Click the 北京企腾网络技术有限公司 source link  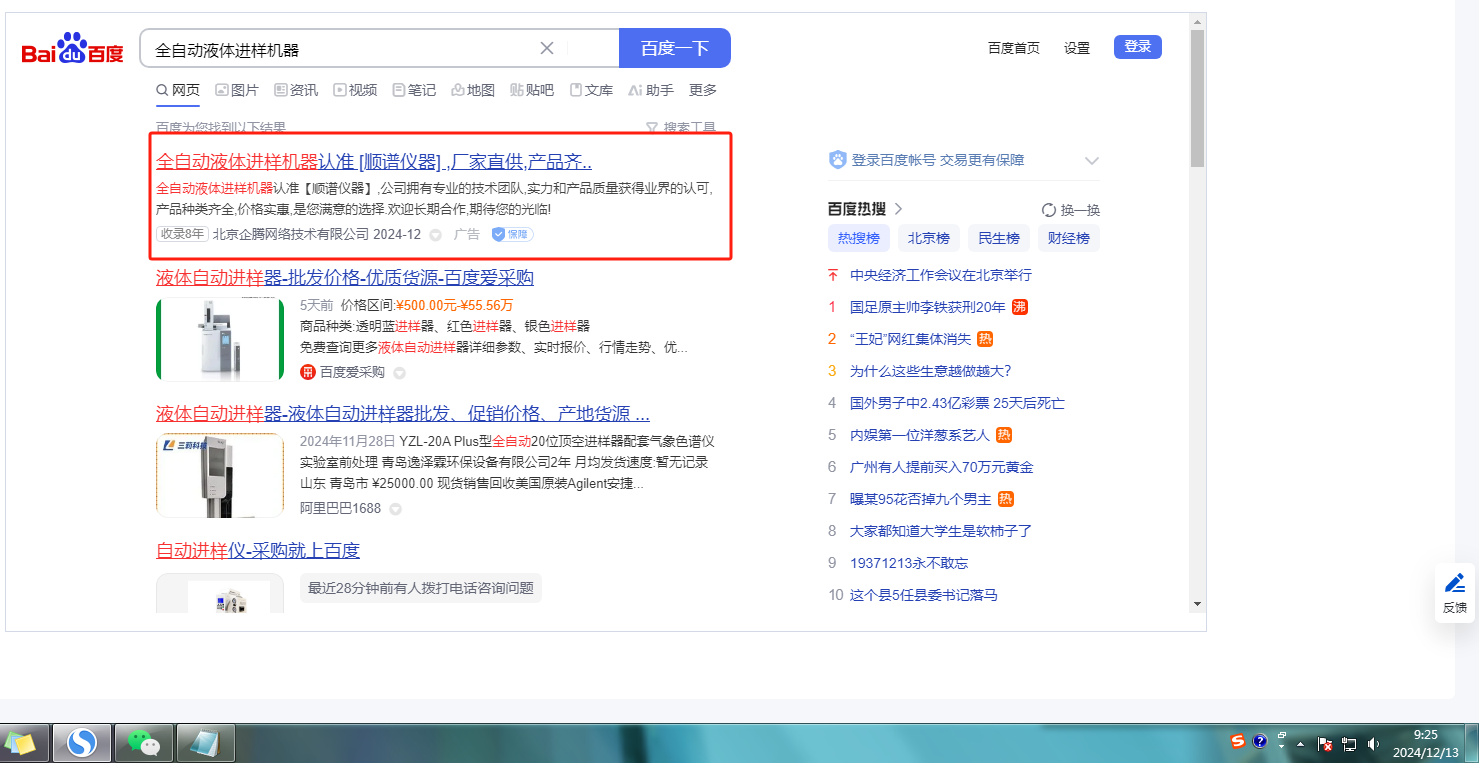coord(291,234)
